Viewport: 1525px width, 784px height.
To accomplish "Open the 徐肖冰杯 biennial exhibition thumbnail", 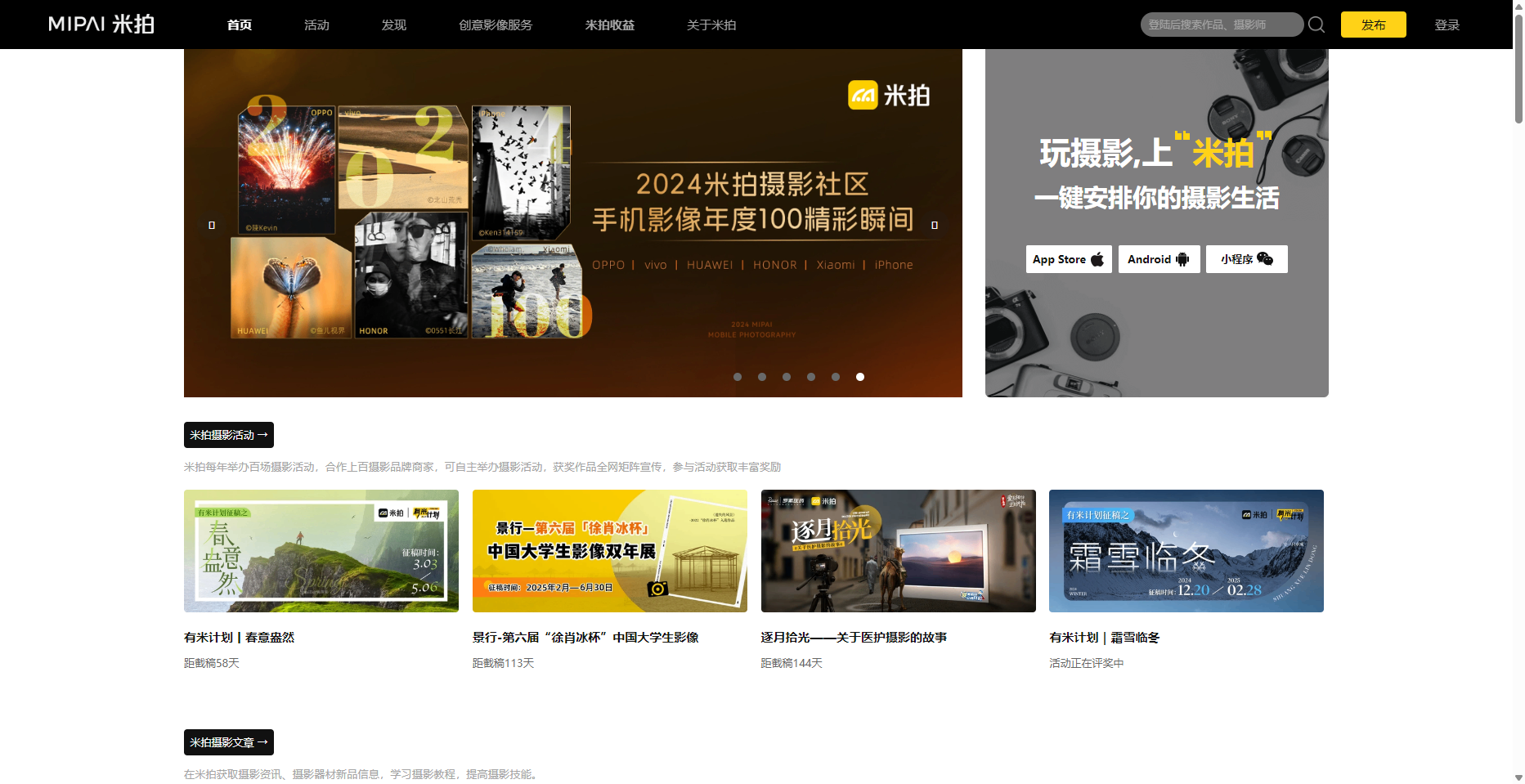I will [x=610, y=551].
